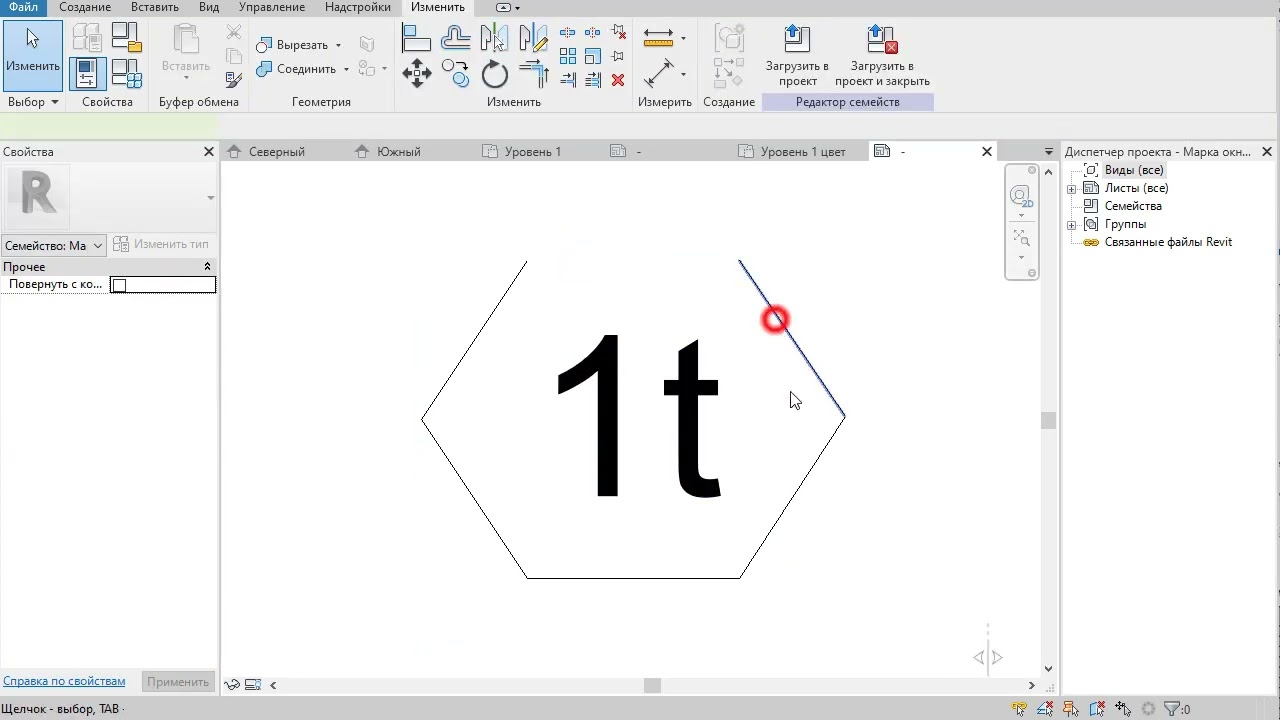Open the 2D navigation wheel
This screenshot has height=720, width=1280.
[x=1021, y=196]
